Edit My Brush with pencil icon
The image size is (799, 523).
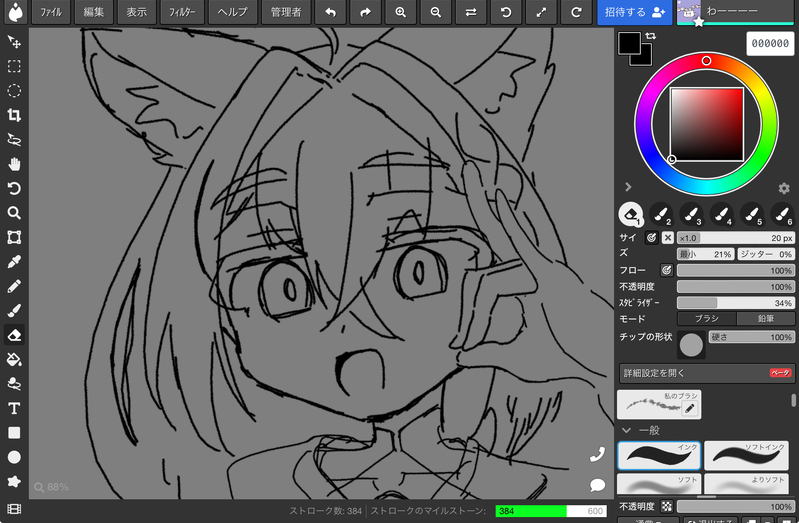689,408
